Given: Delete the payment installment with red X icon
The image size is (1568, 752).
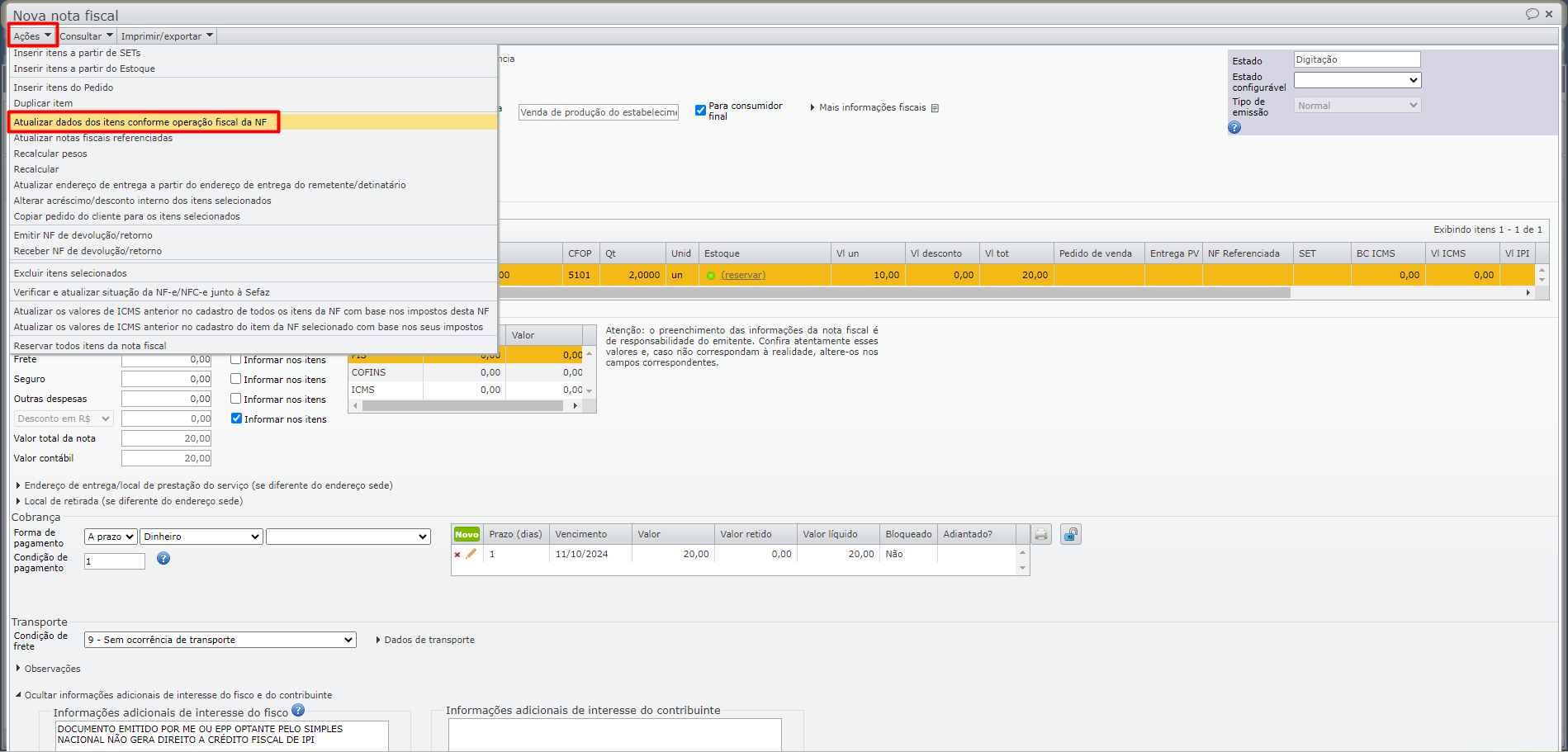Looking at the screenshot, I should coord(457,555).
